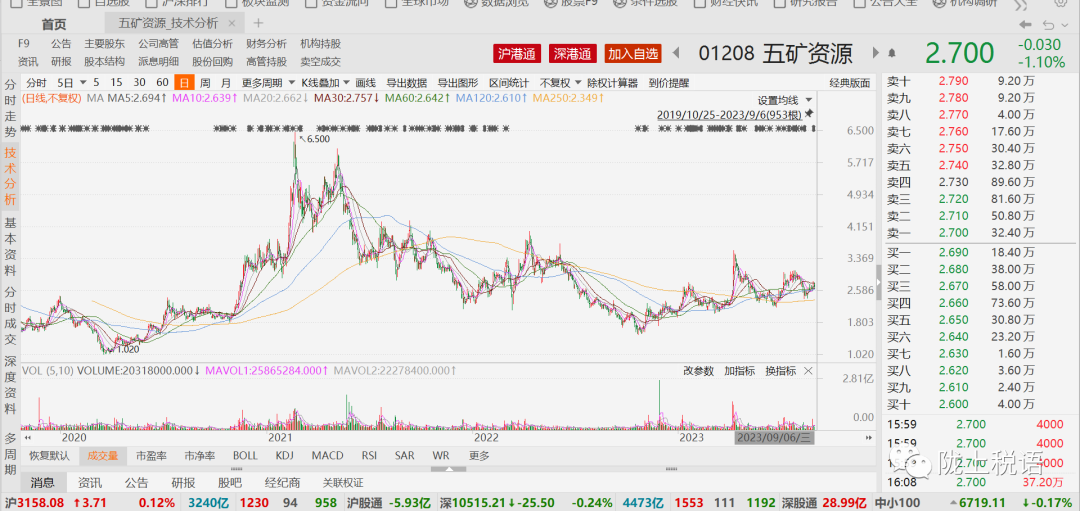Open the F9 menu item

(24, 43)
